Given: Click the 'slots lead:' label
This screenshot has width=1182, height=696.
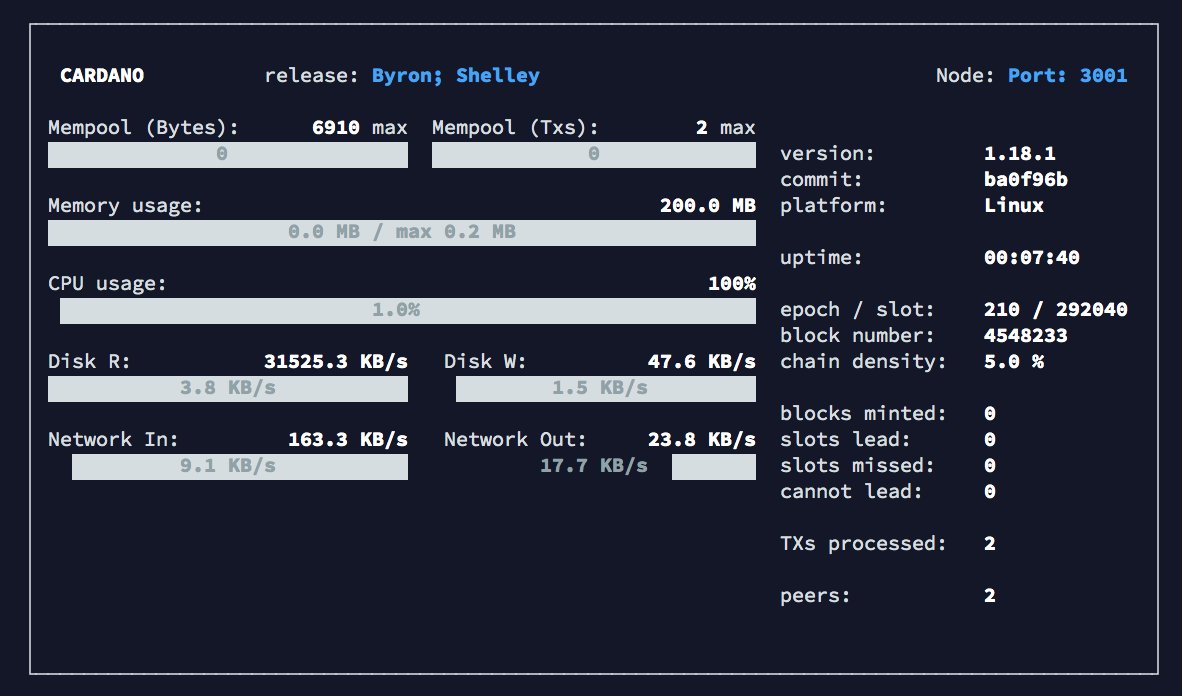Looking at the screenshot, I should click(x=845, y=440).
